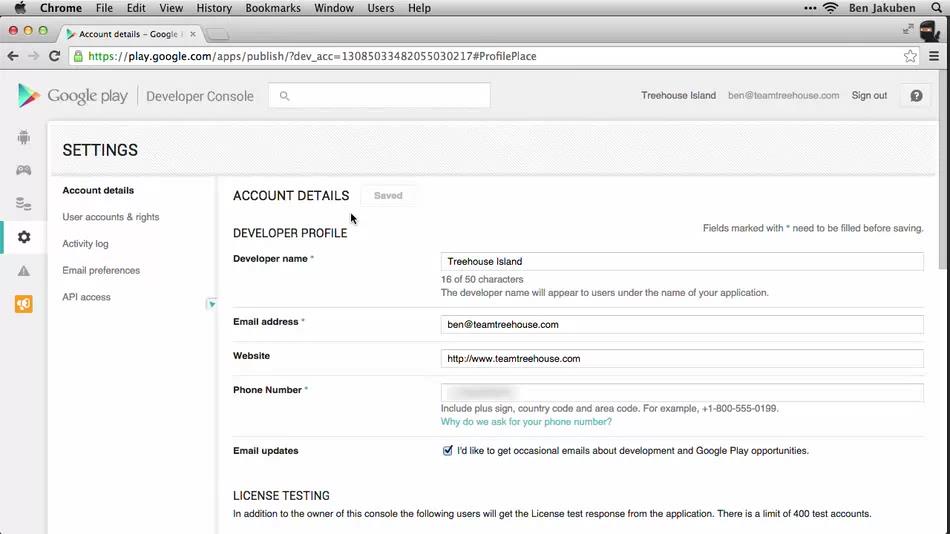
Task: Collapse the settings side panel arrow
Action: tap(211, 304)
